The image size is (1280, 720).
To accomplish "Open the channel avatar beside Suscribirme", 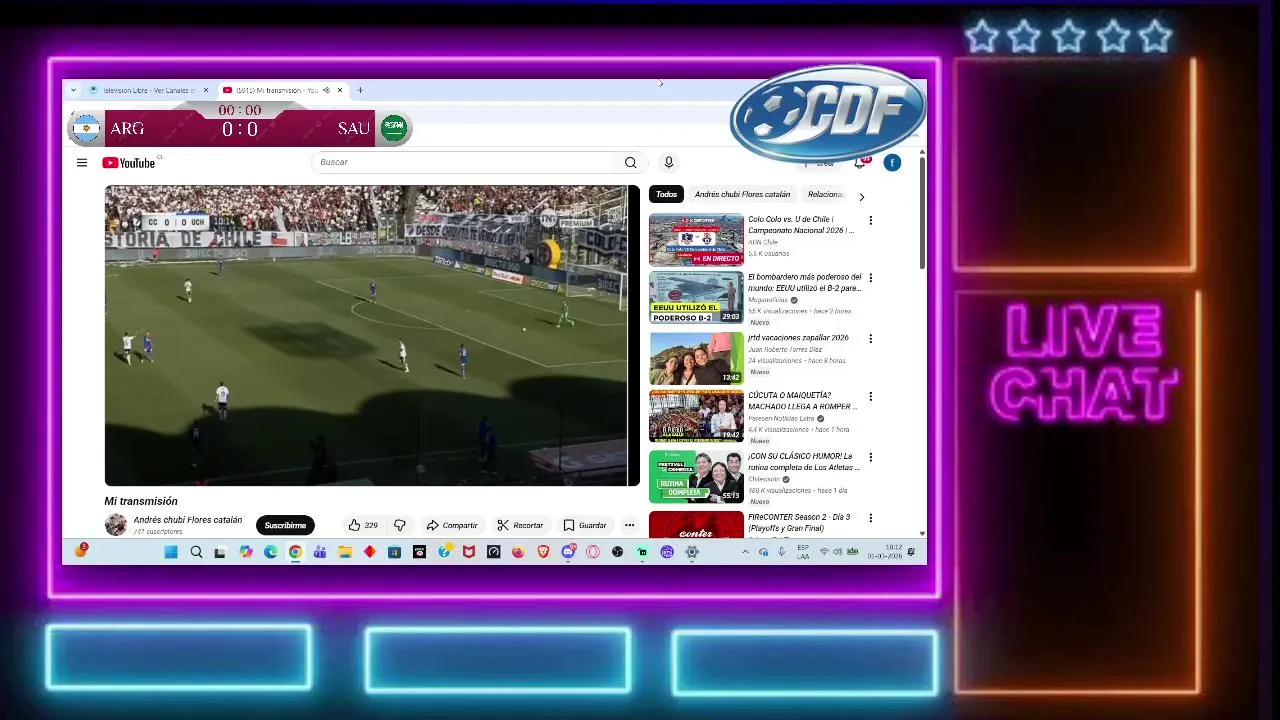I will (x=116, y=525).
